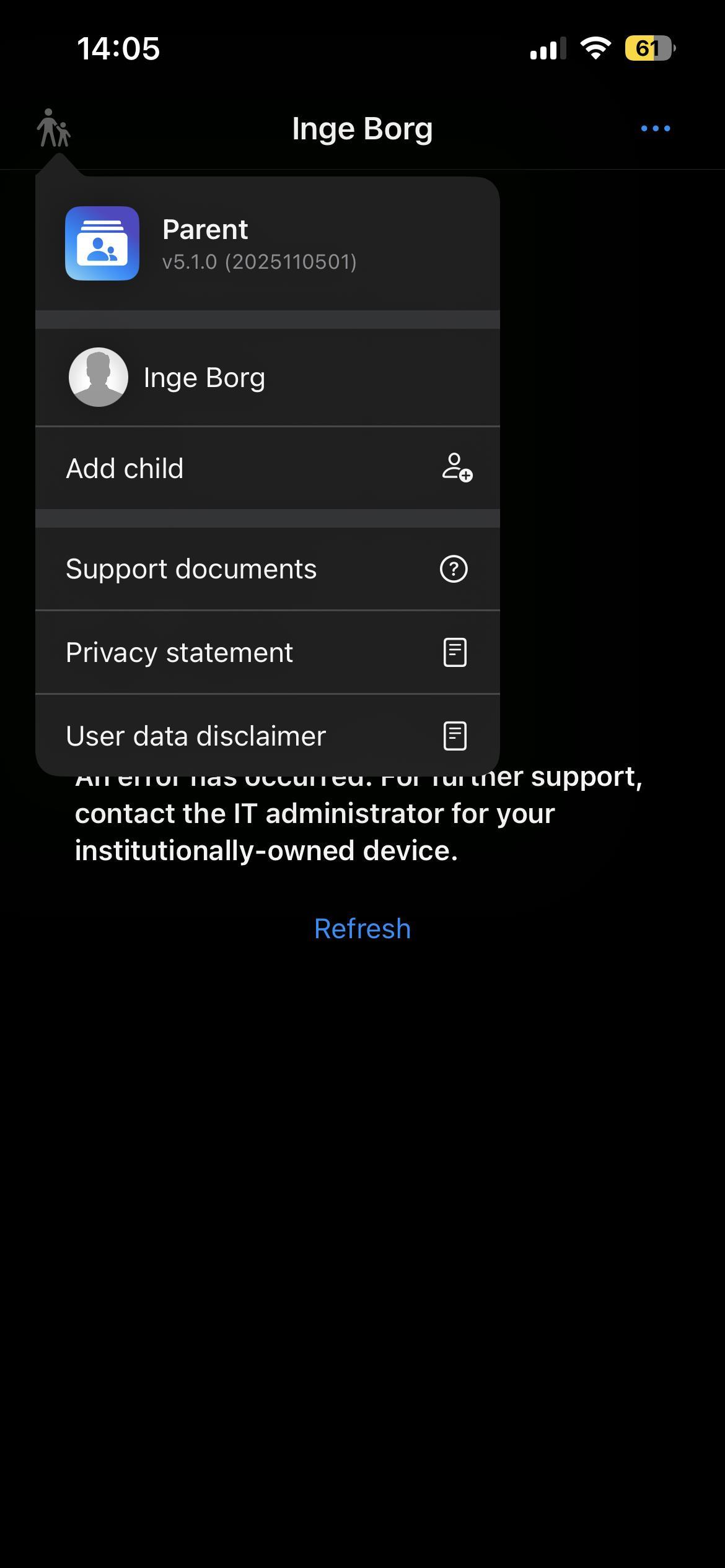Tap the Parent version number text
This screenshot has height=1568, width=725.
260,262
